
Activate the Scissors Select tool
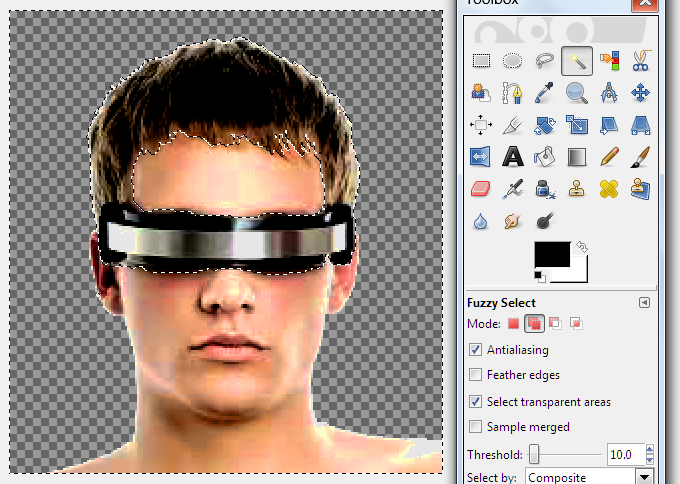coord(640,60)
